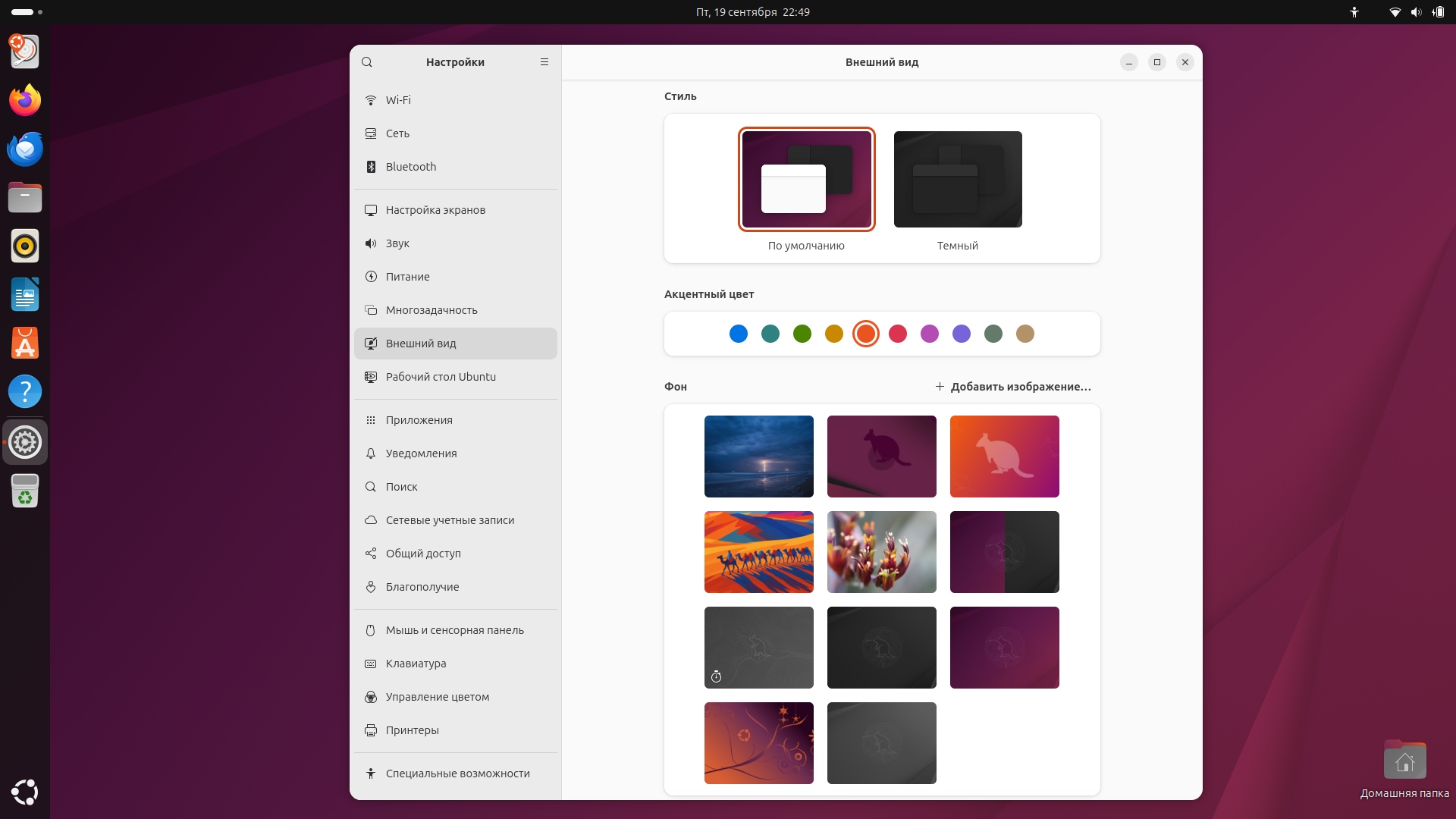Choose the pink-magenta accent color

pyautogui.click(x=930, y=334)
